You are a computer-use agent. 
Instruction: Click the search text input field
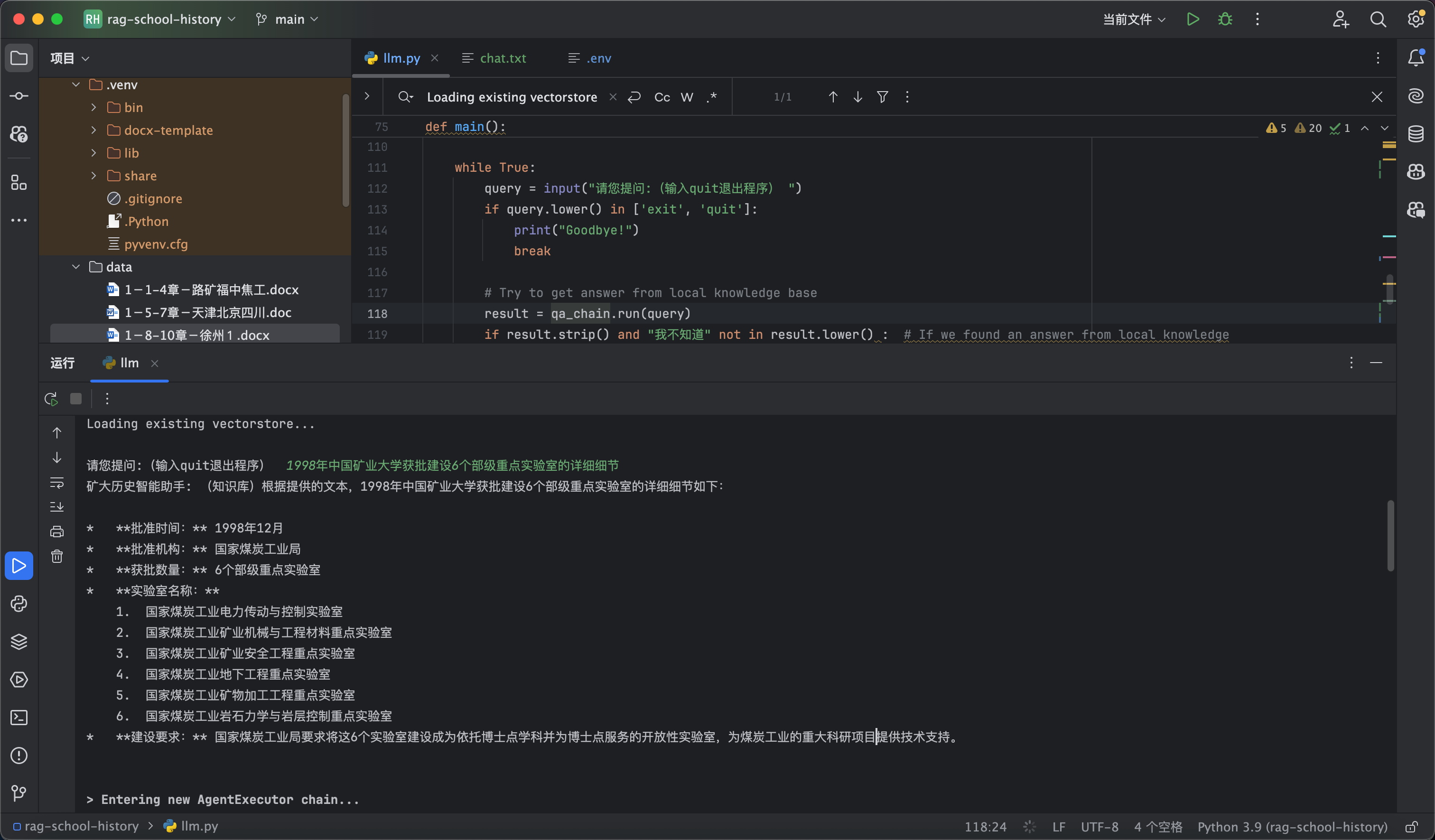(x=512, y=97)
